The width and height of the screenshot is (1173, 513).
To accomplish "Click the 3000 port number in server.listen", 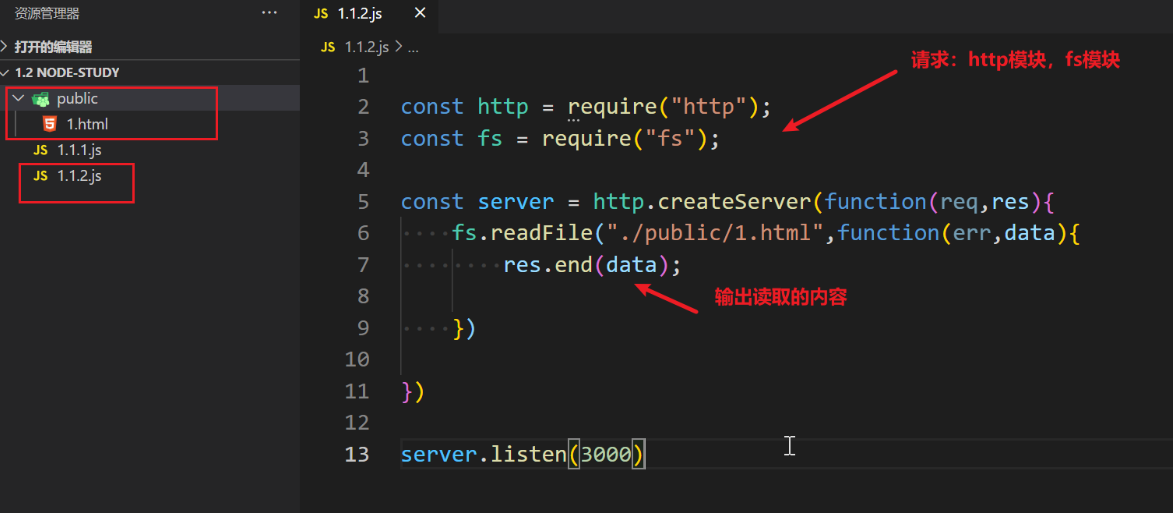I will [x=606, y=454].
